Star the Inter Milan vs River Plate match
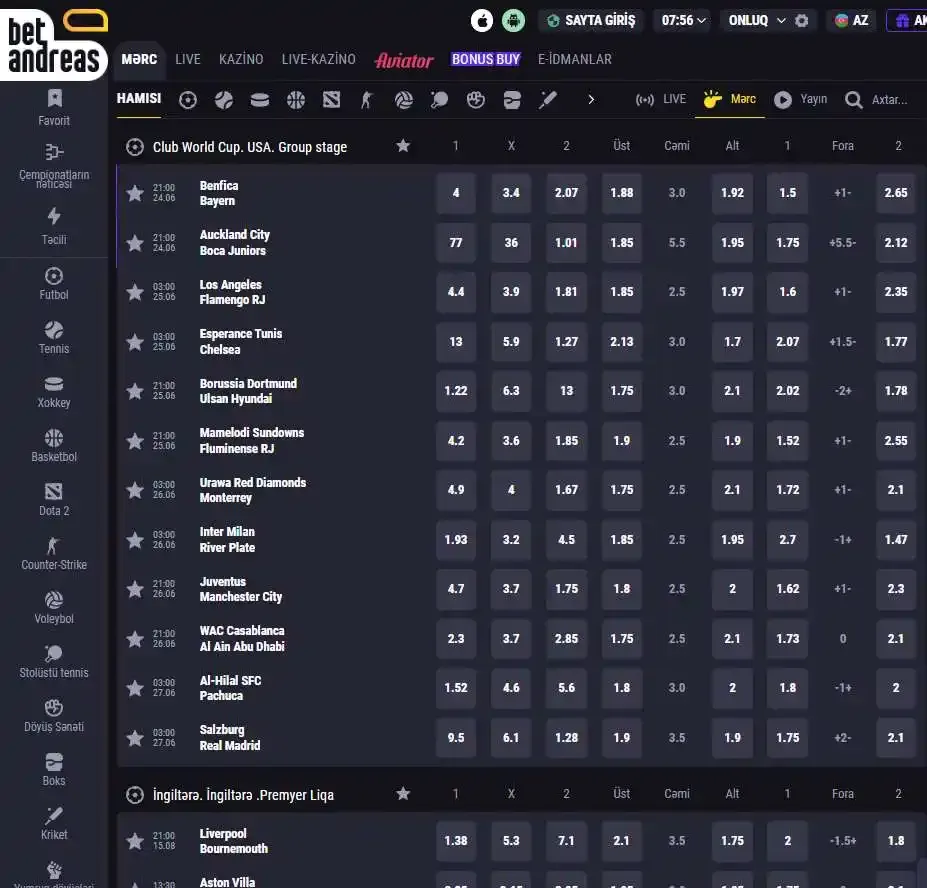The image size is (927, 888). click(x=135, y=540)
